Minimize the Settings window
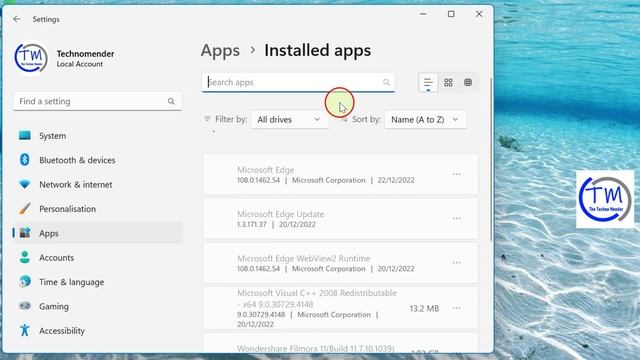 point(423,14)
